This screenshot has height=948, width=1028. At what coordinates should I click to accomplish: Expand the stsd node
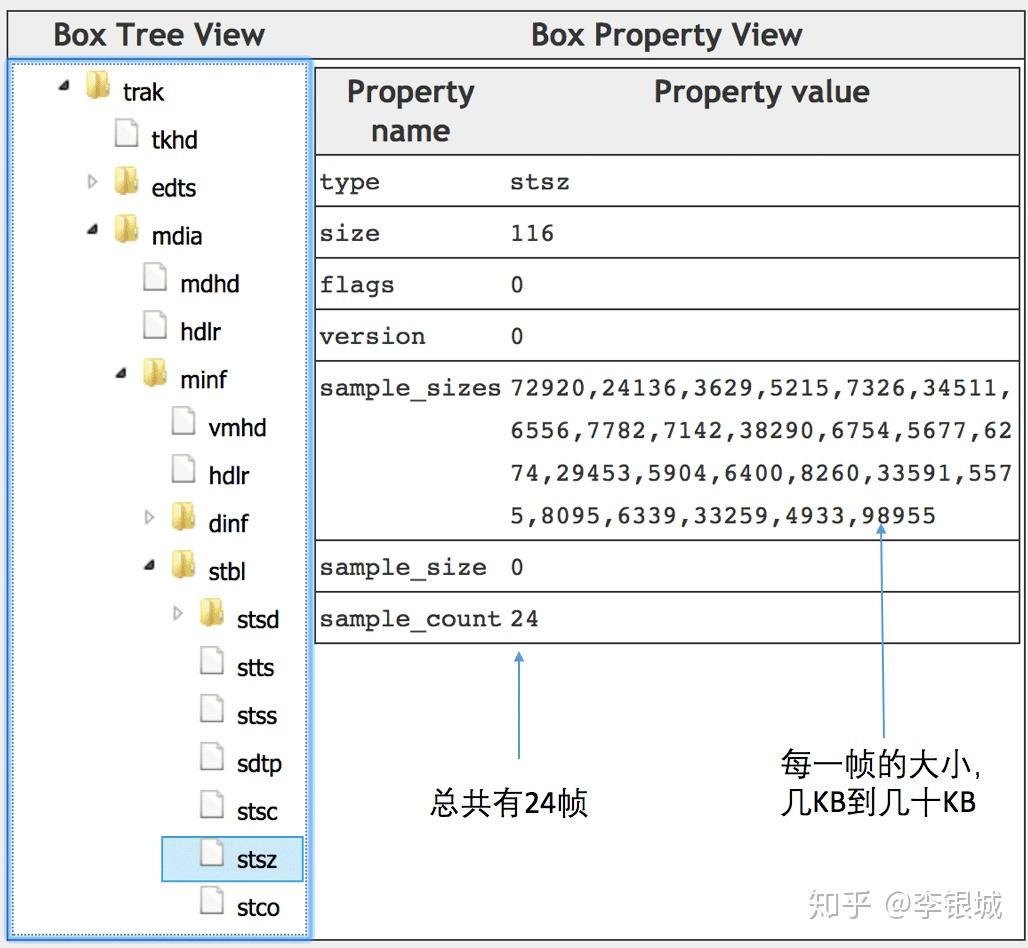click(179, 614)
